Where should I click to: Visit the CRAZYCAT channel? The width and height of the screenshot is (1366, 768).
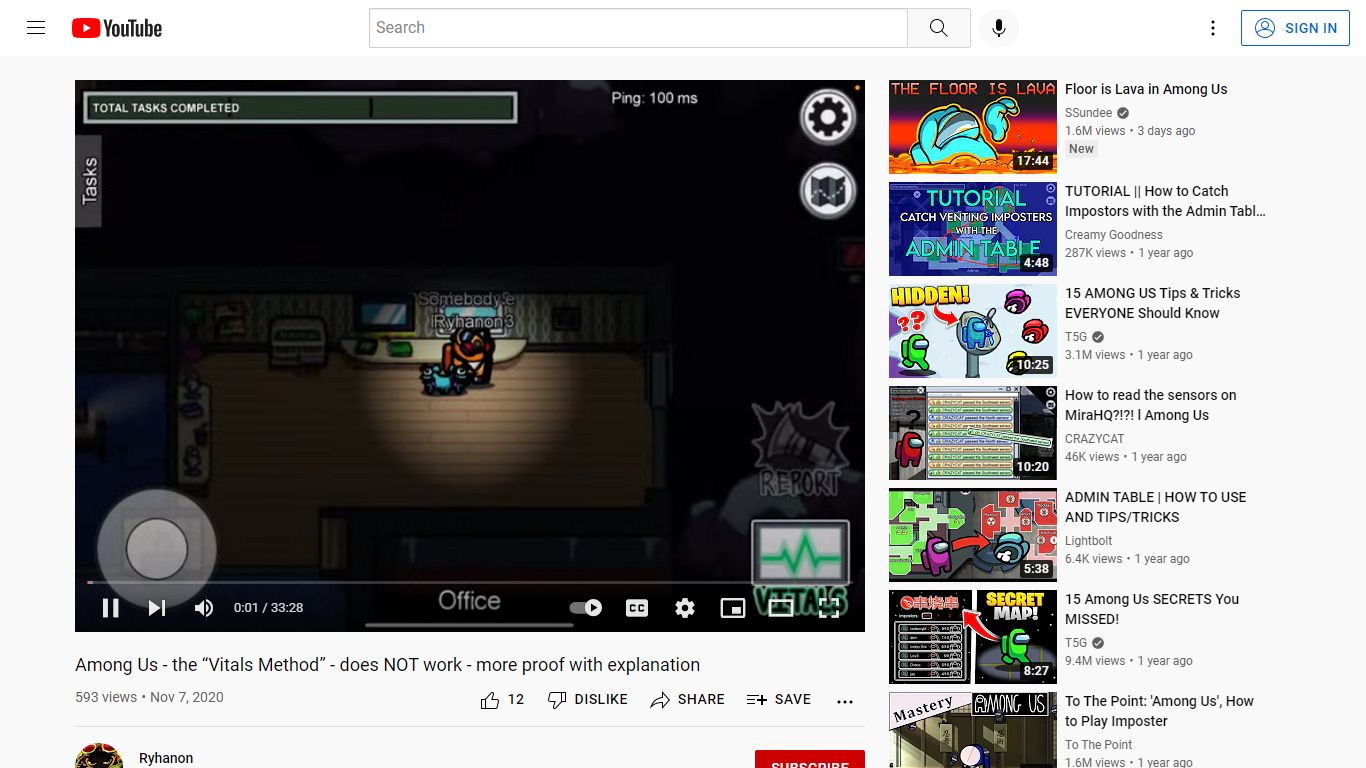(x=1095, y=439)
